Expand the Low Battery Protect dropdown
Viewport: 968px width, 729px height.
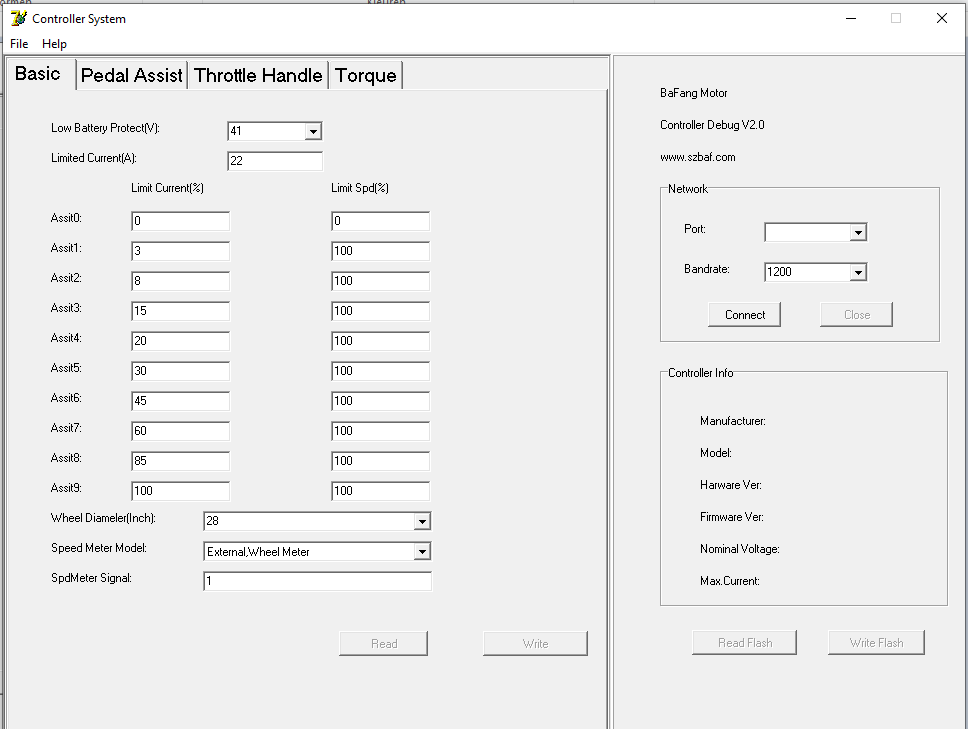[x=312, y=131]
